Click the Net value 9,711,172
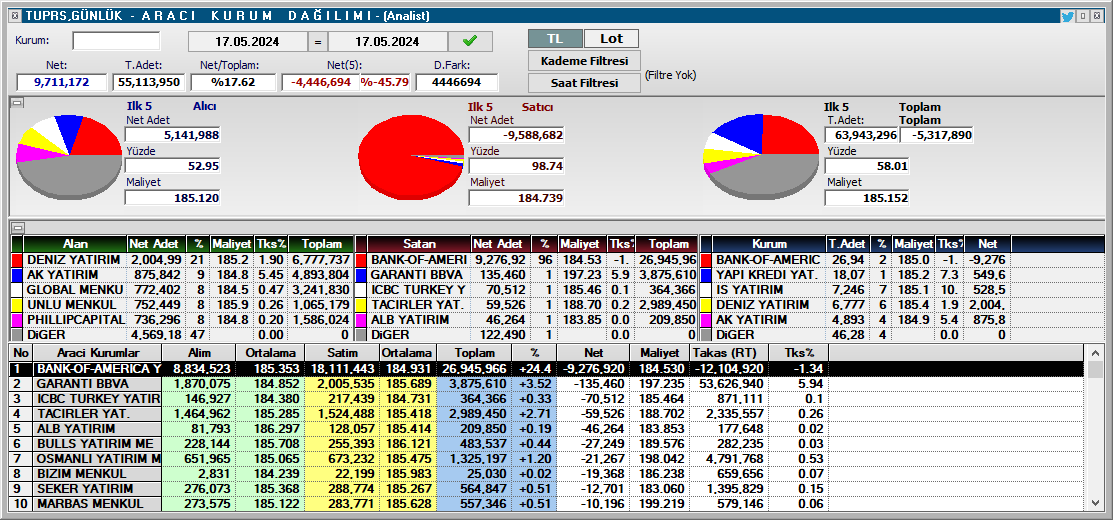Viewport: 1113px width, 520px height. [x=62, y=82]
